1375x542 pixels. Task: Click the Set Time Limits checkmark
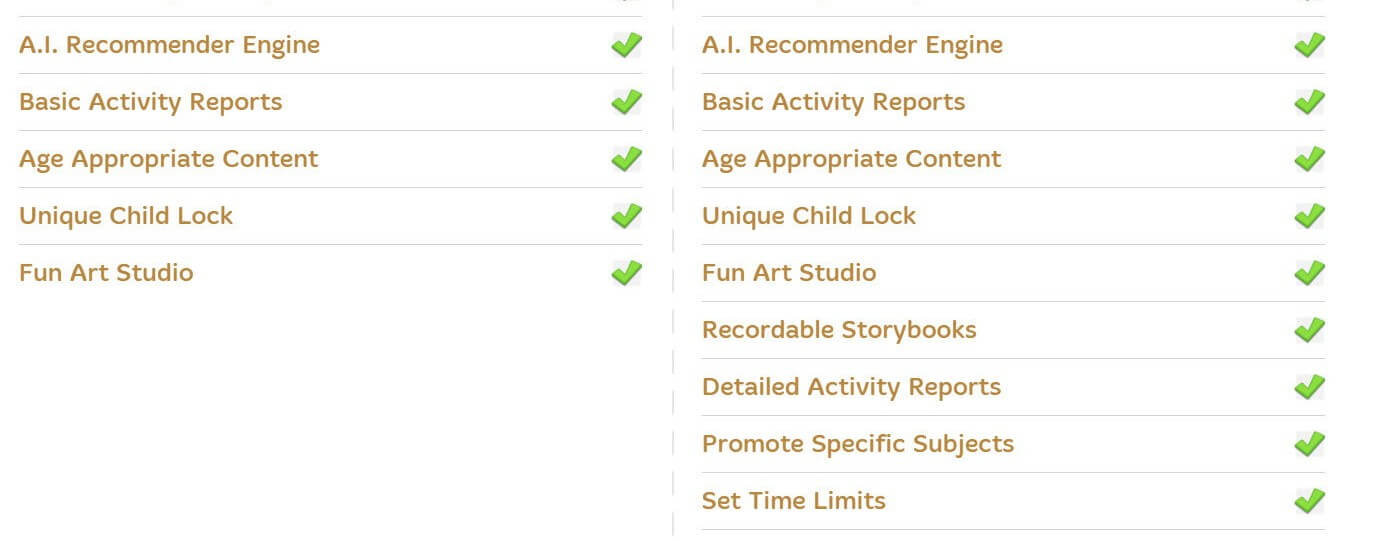click(1310, 501)
